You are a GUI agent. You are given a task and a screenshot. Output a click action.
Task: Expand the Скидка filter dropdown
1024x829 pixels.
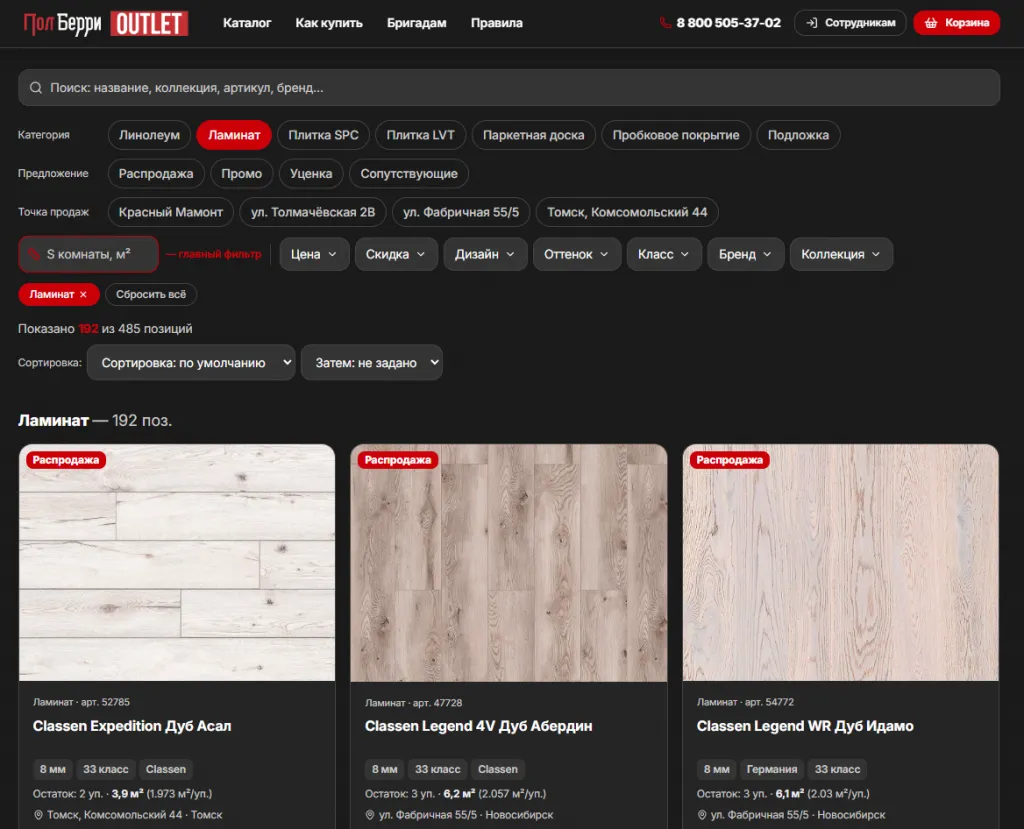[x=395, y=254]
